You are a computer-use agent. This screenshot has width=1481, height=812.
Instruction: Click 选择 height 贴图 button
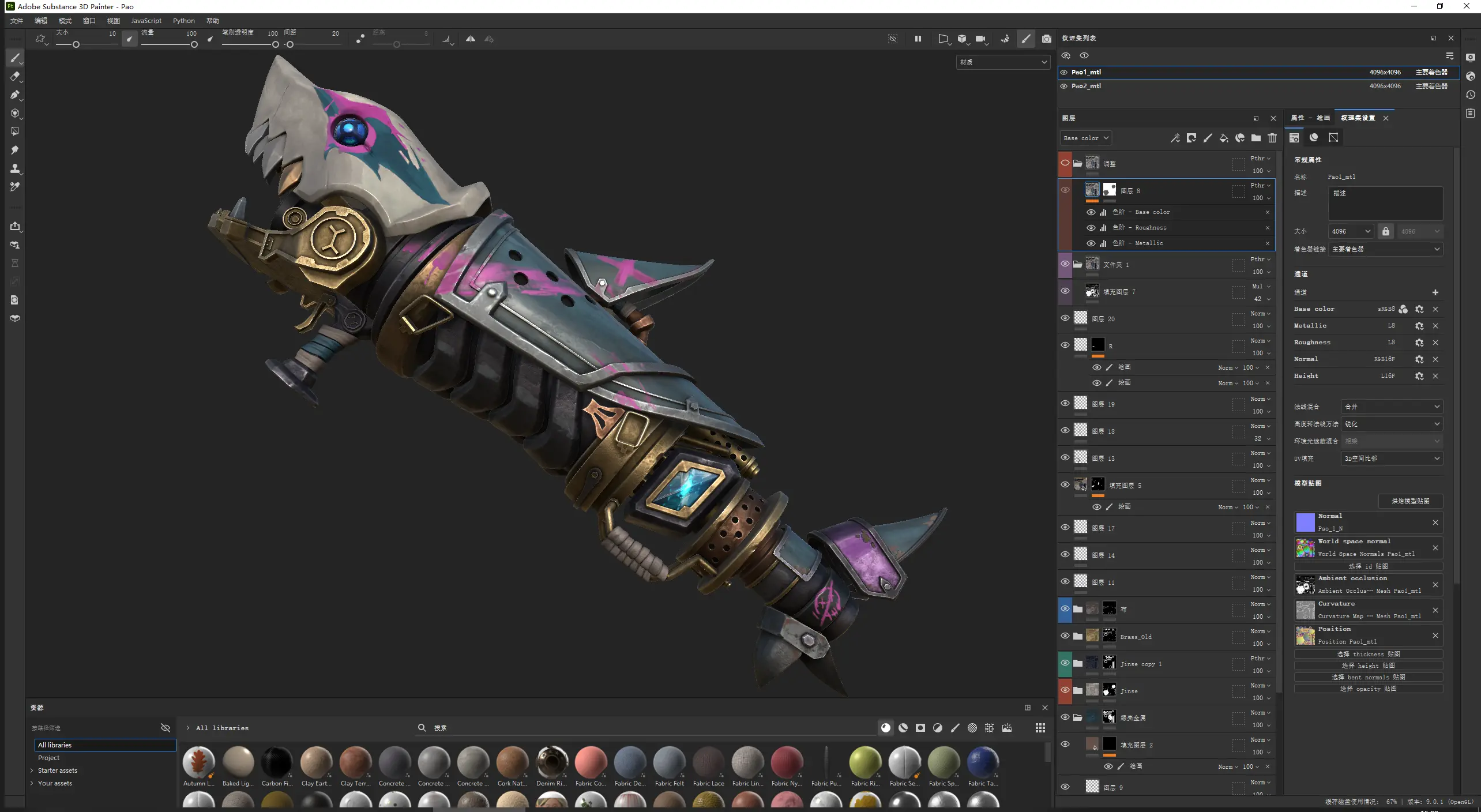click(x=1369, y=666)
